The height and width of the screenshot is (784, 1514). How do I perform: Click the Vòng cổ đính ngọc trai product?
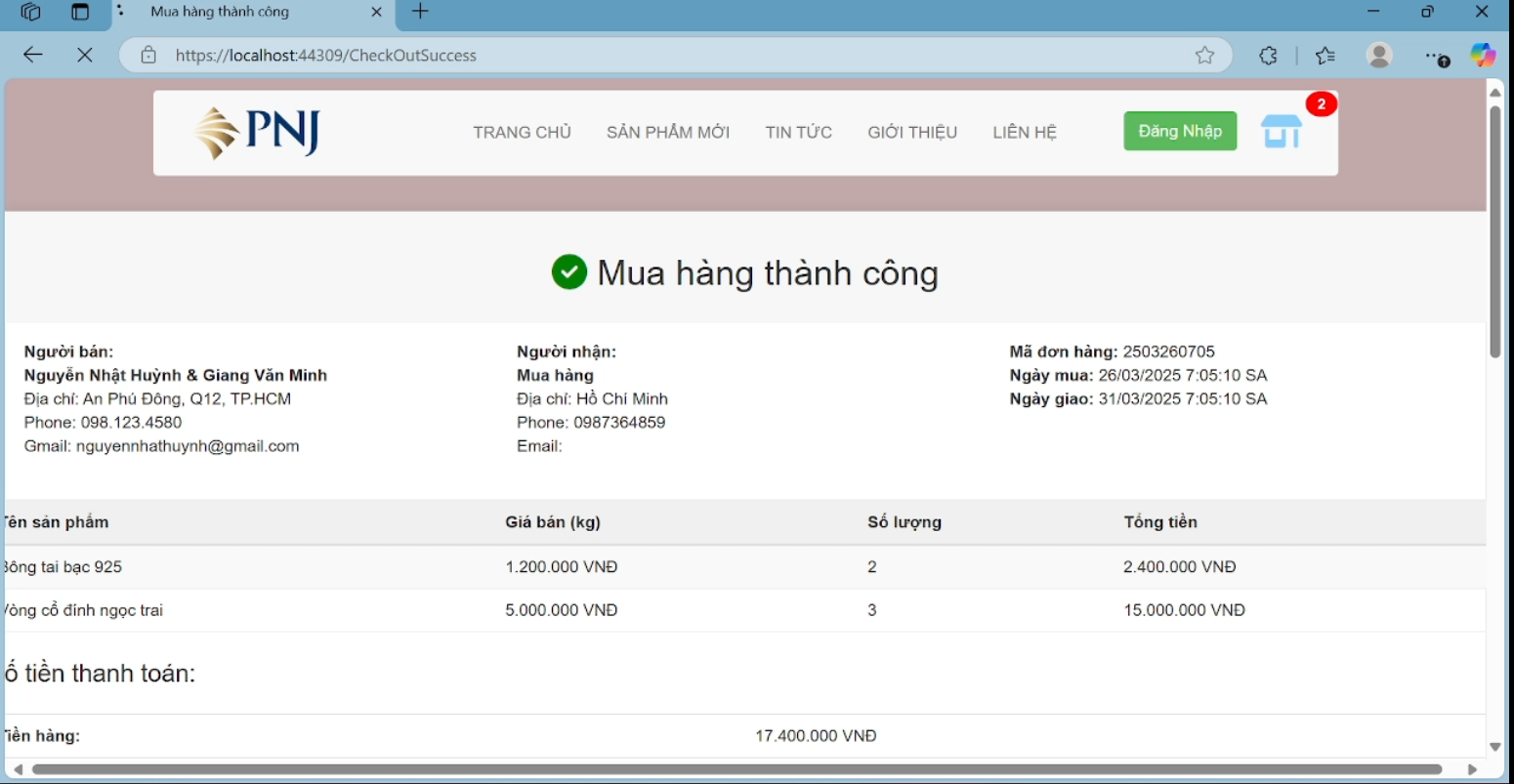point(84,610)
